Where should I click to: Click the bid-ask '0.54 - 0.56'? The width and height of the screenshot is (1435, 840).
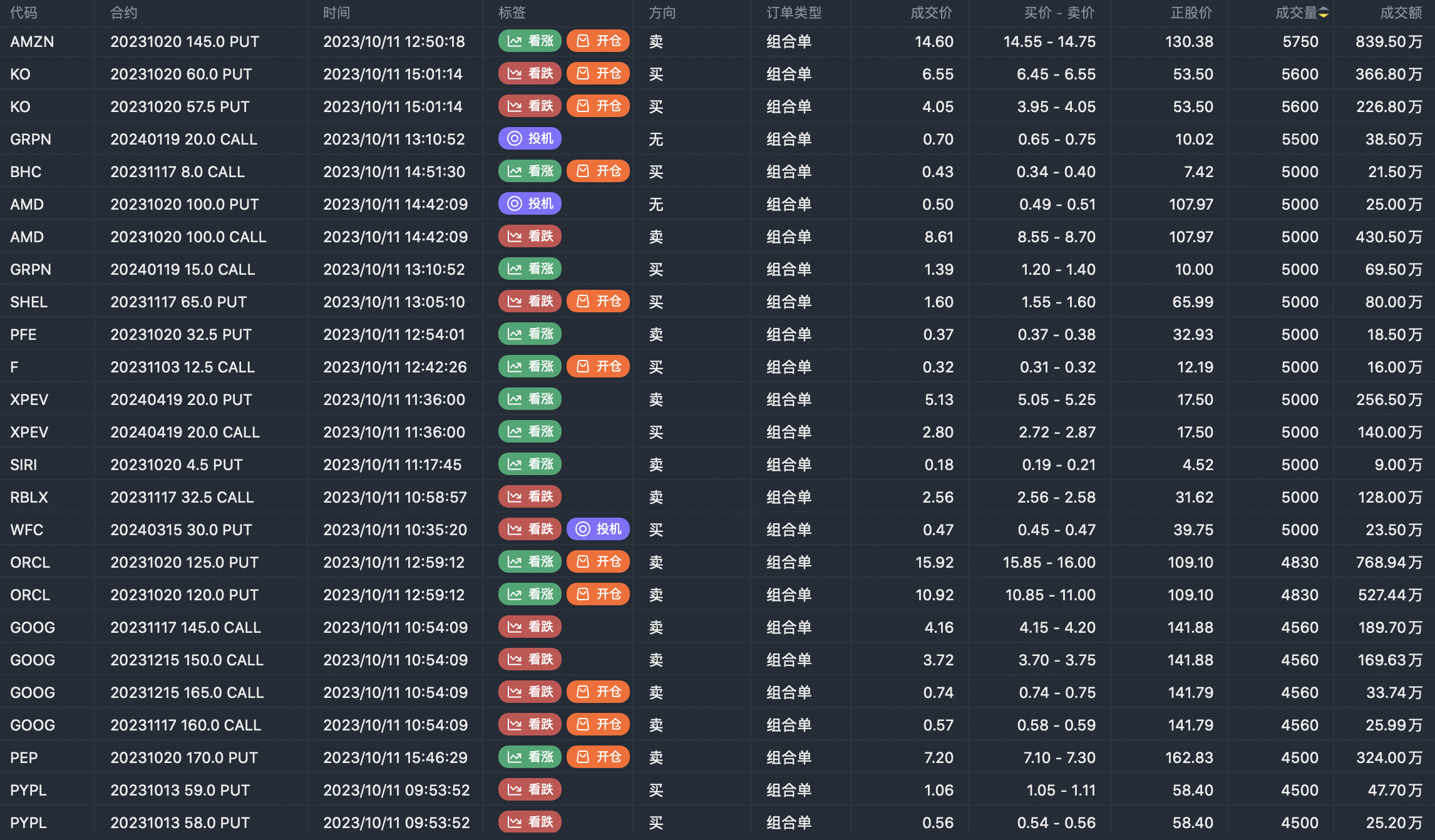(x=1056, y=823)
